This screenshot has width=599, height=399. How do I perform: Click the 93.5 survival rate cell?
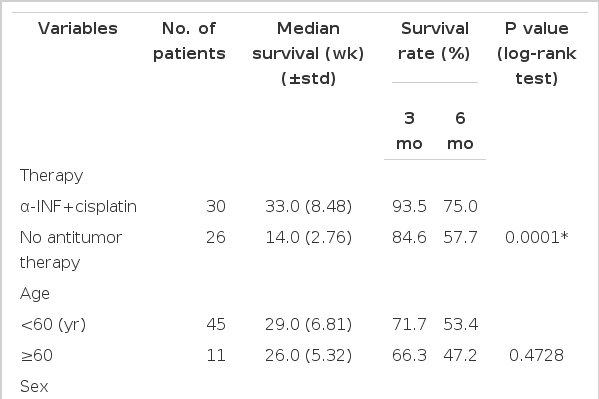pos(409,207)
